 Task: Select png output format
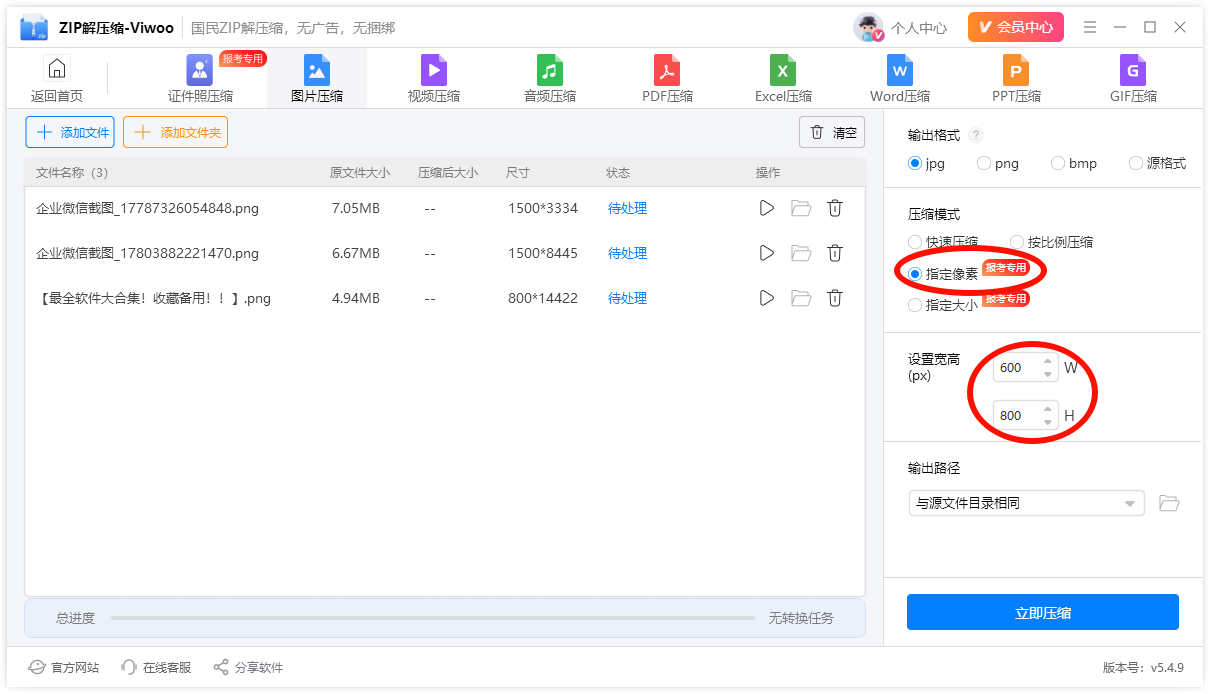click(998, 163)
